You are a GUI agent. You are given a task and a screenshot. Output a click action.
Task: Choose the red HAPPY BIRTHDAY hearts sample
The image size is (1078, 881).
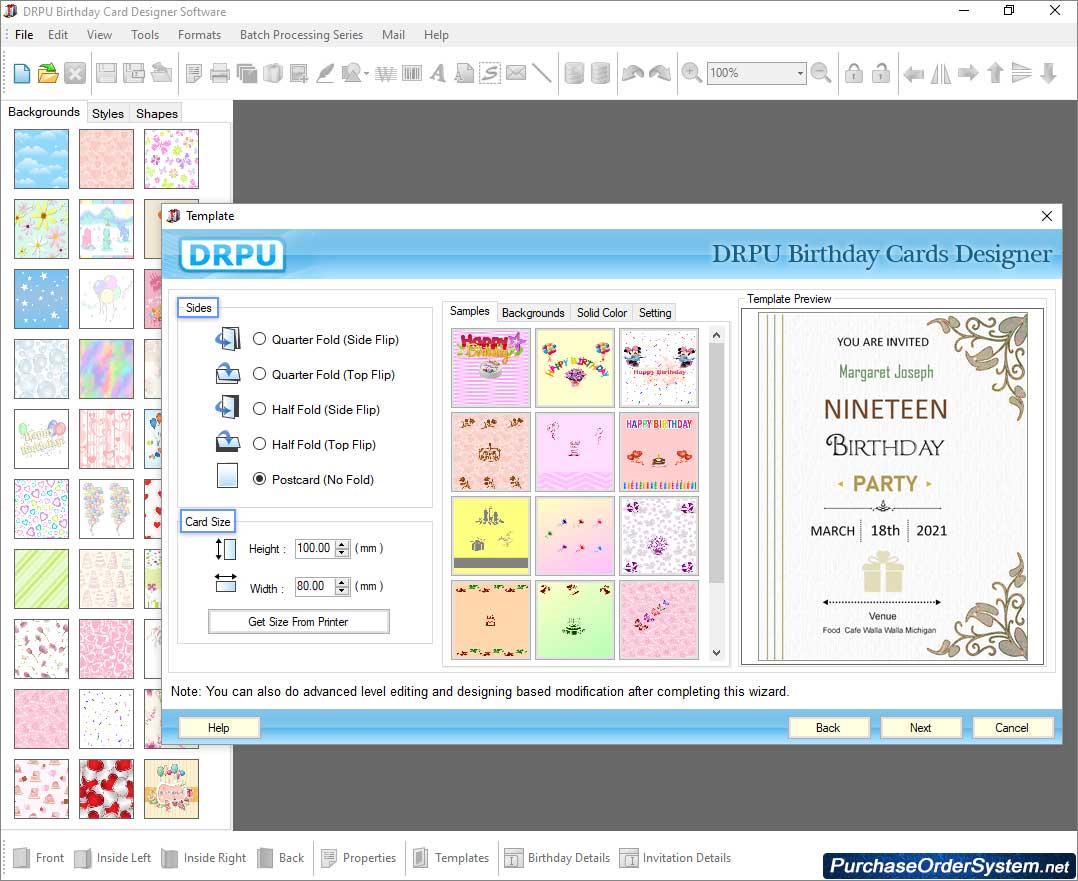click(x=659, y=451)
